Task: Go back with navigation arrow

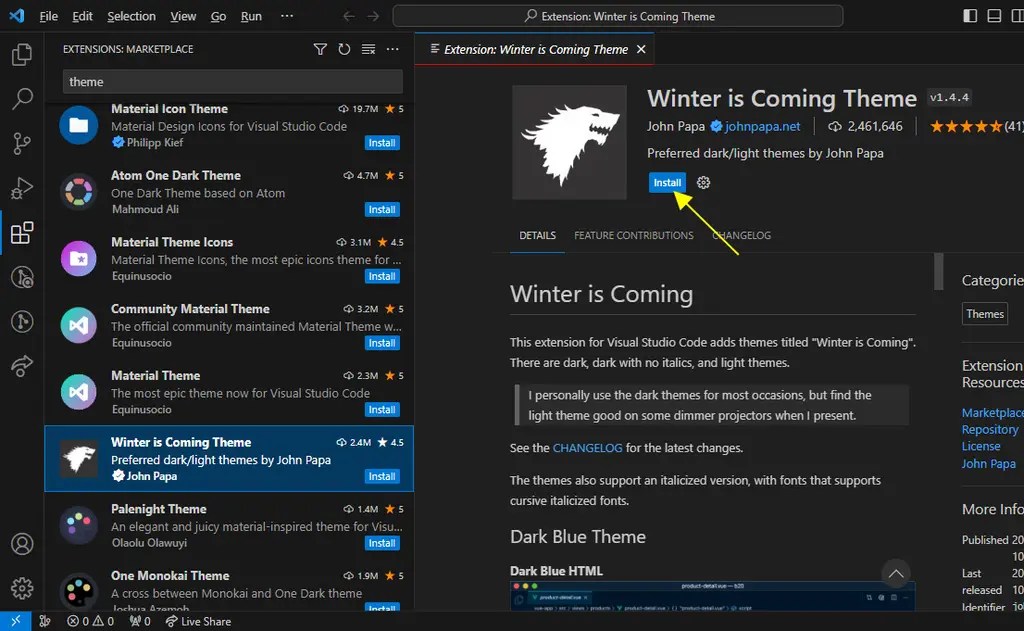Action: pyautogui.click(x=349, y=16)
